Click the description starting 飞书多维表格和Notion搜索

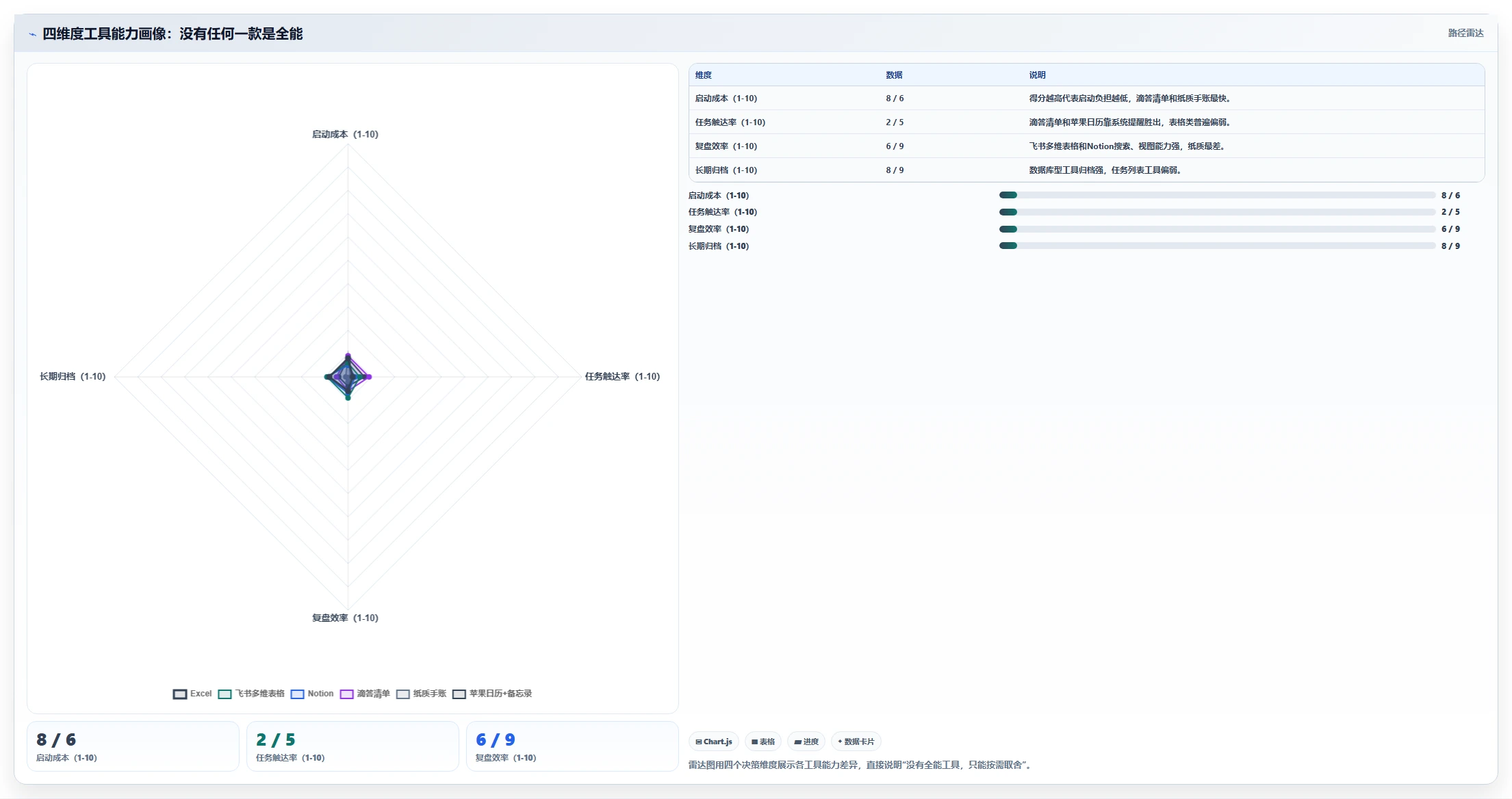click(1127, 146)
